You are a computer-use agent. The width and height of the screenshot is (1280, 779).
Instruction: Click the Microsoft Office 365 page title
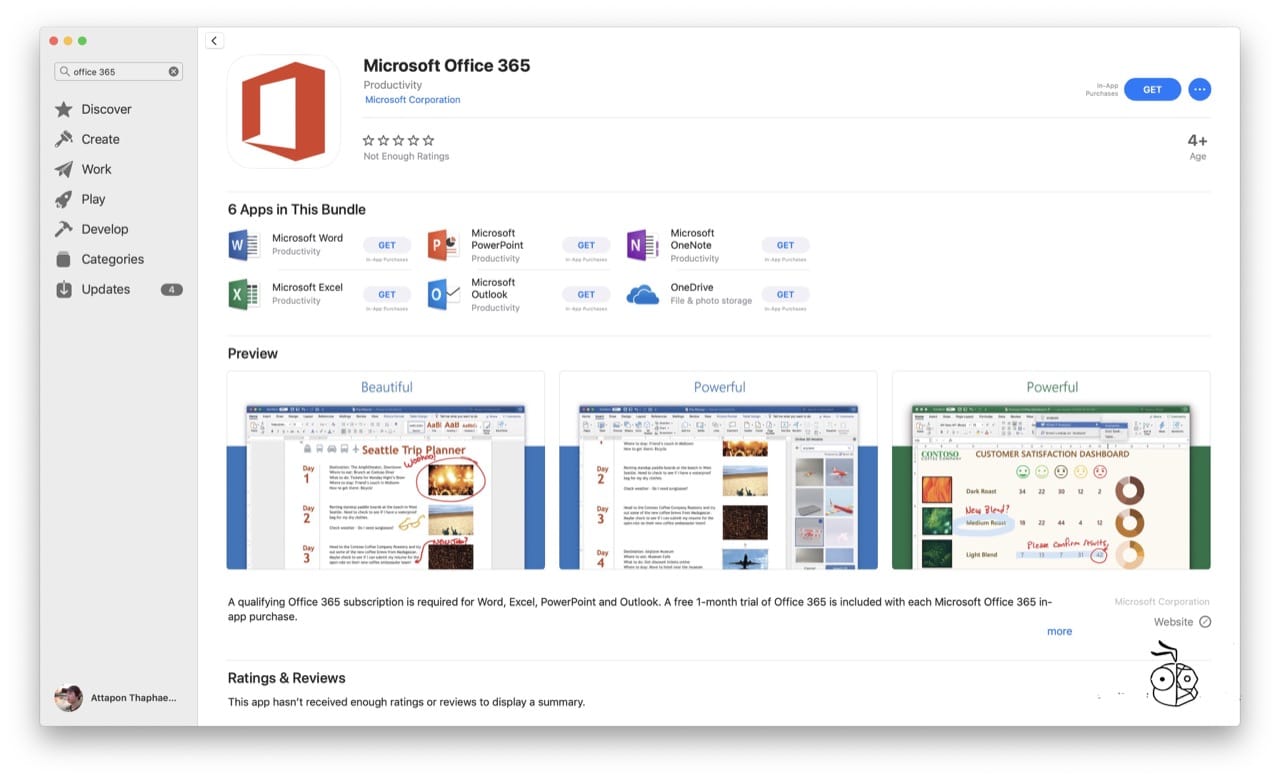pyautogui.click(x=447, y=65)
